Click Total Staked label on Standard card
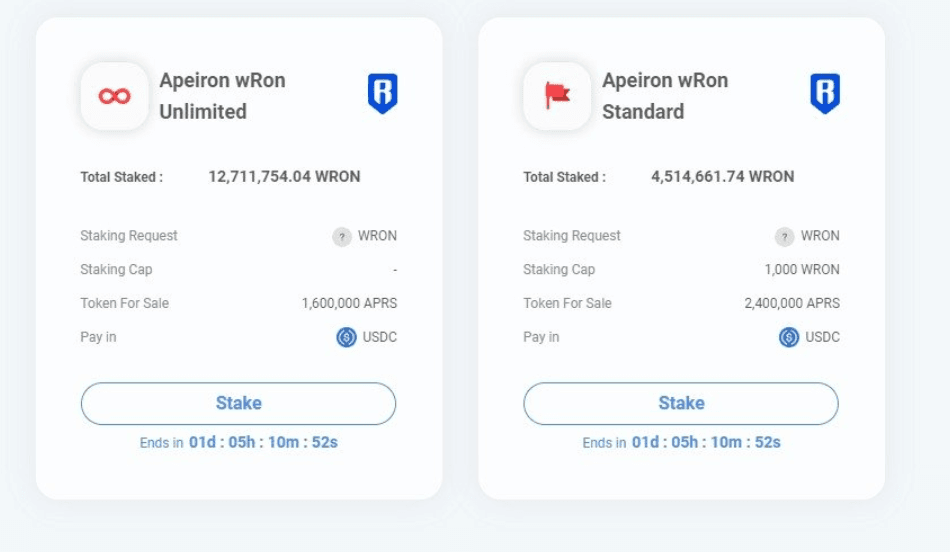 (x=565, y=177)
